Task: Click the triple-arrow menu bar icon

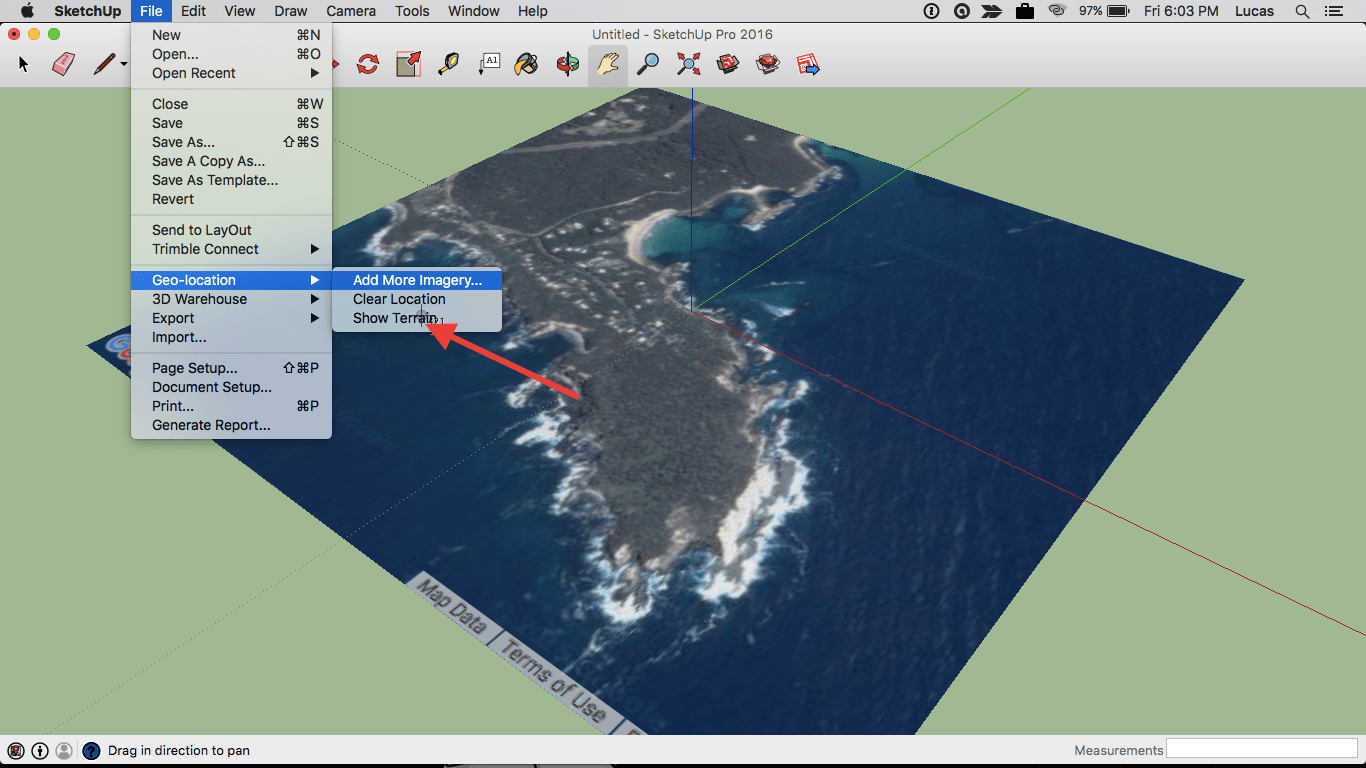Action: [992, 11]
